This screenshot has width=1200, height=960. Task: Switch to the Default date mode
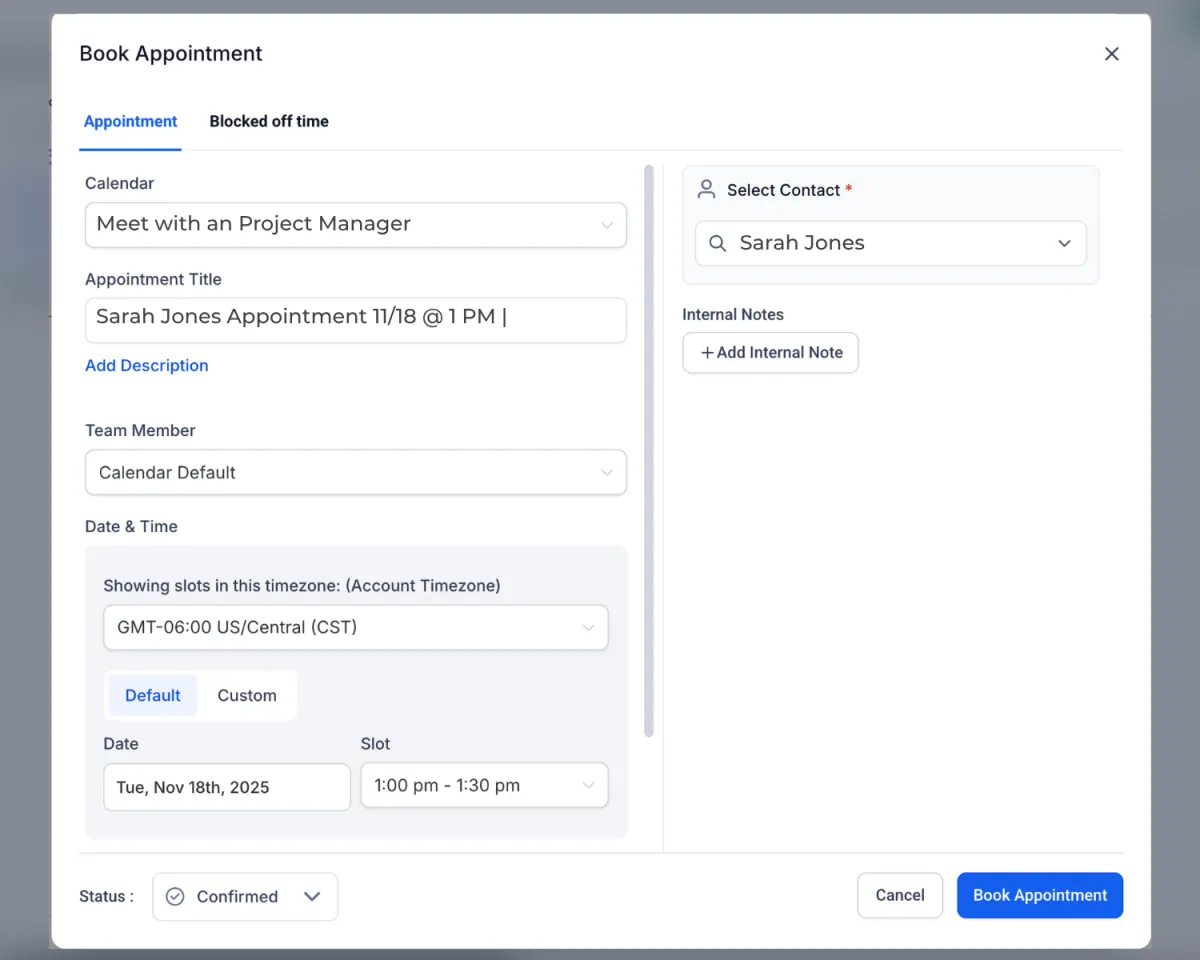[153, 696]
